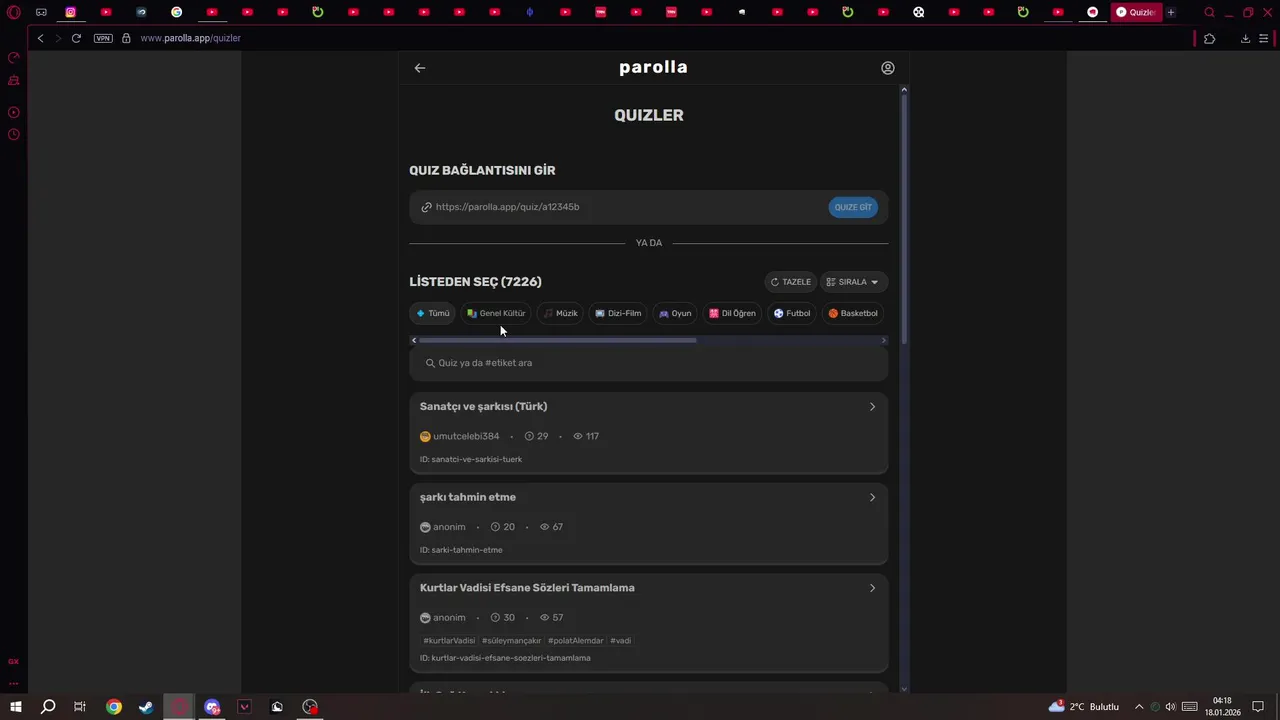Open GX Corner in the sidebar
This screenshot has height=720, width=1280.
(14, 661)
